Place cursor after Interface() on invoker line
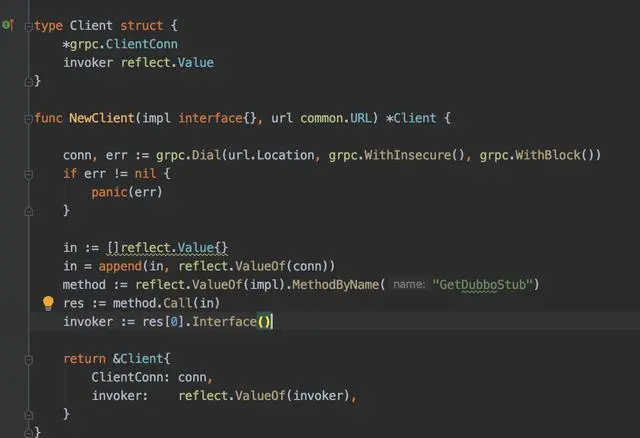 point(272,322)
